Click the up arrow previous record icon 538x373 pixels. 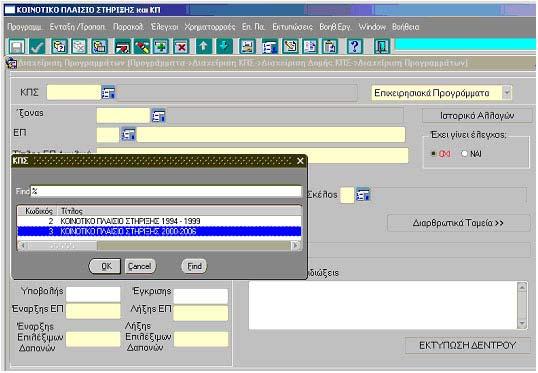tap(203, 47)
